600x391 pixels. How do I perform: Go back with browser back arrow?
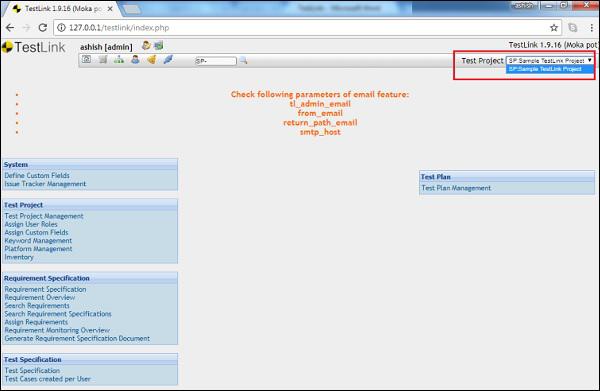click(x=10, y=28)
